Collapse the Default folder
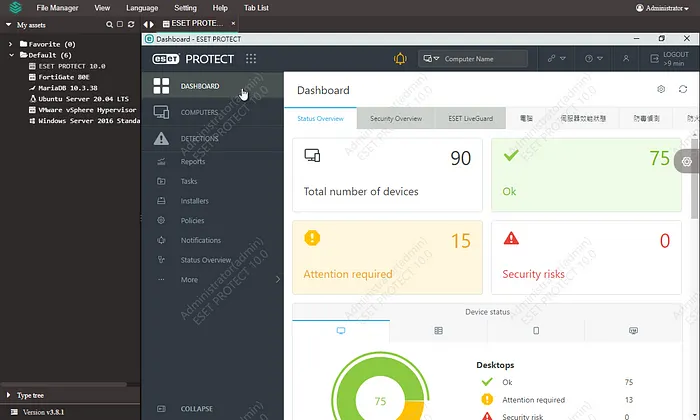This screenshot has height=420, width=700. click(11, 55)
